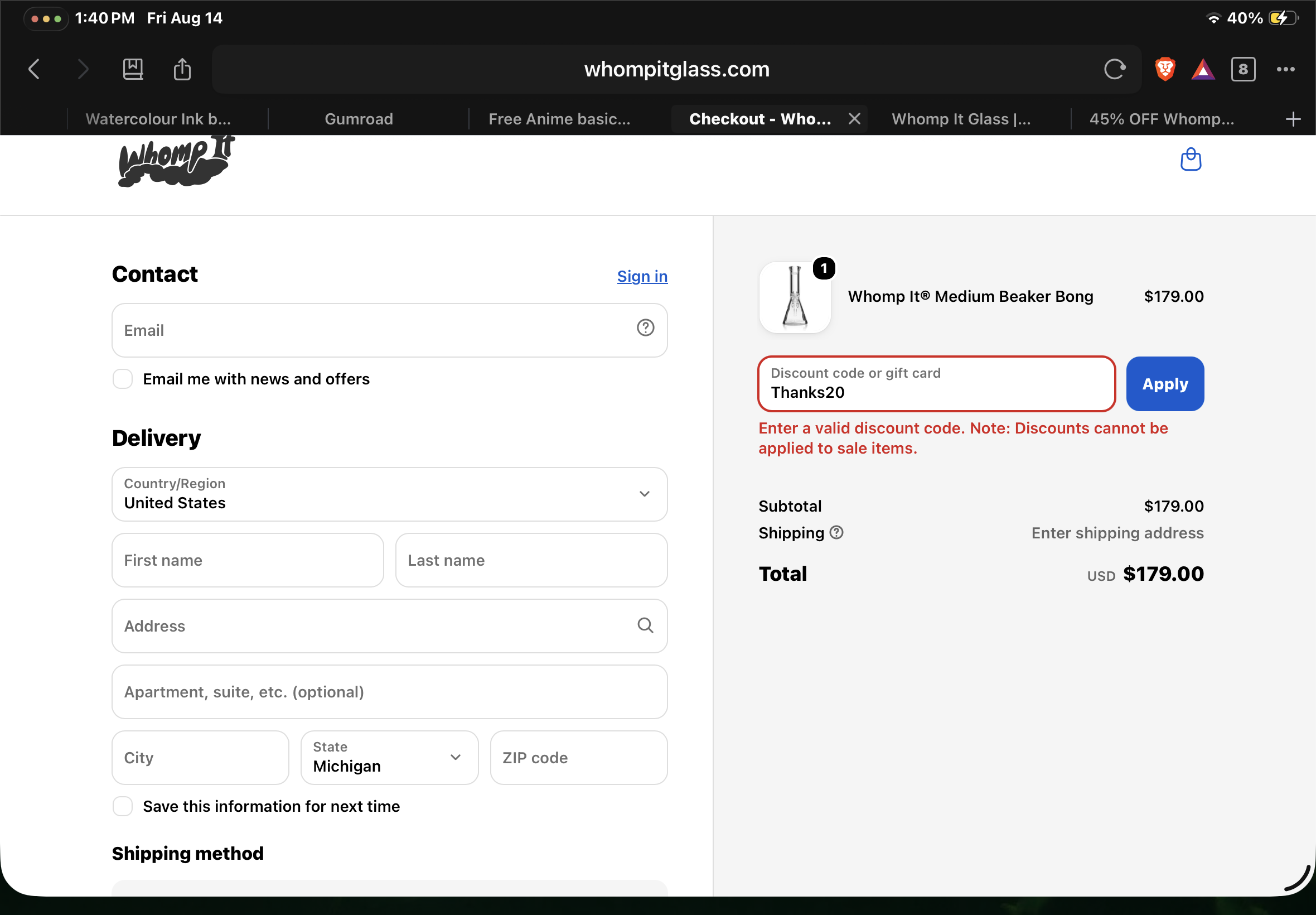1316x915 pixels.
Task: Switch to the Gumroad tab
Action: point(359,119)
